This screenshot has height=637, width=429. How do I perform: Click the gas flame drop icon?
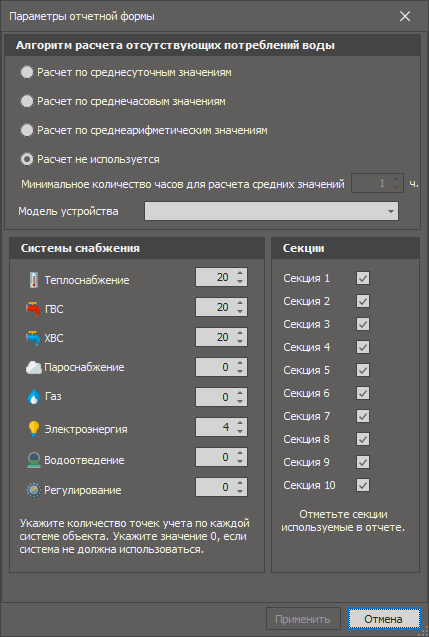coord(33,396)
